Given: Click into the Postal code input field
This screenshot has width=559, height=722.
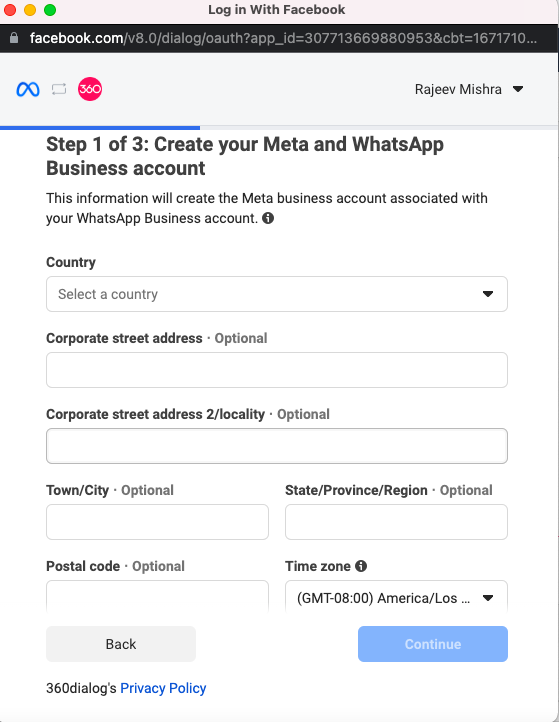Looking at the screenshot, I should [x=157, y=596].
